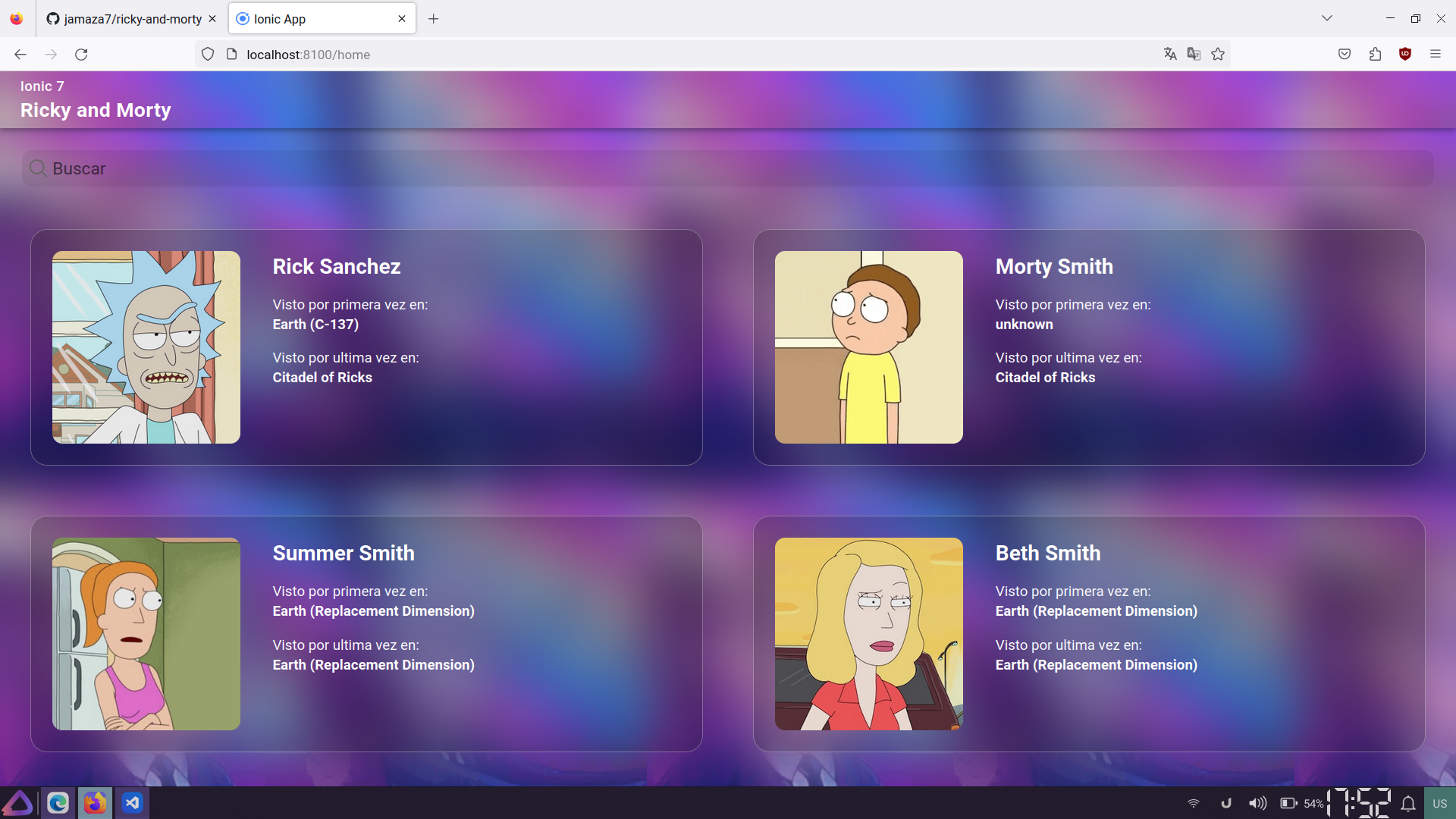Click Summer Smith profile image
Image resolution: width=1456 pixels, height=819 pixels.
tap(146, 634)
